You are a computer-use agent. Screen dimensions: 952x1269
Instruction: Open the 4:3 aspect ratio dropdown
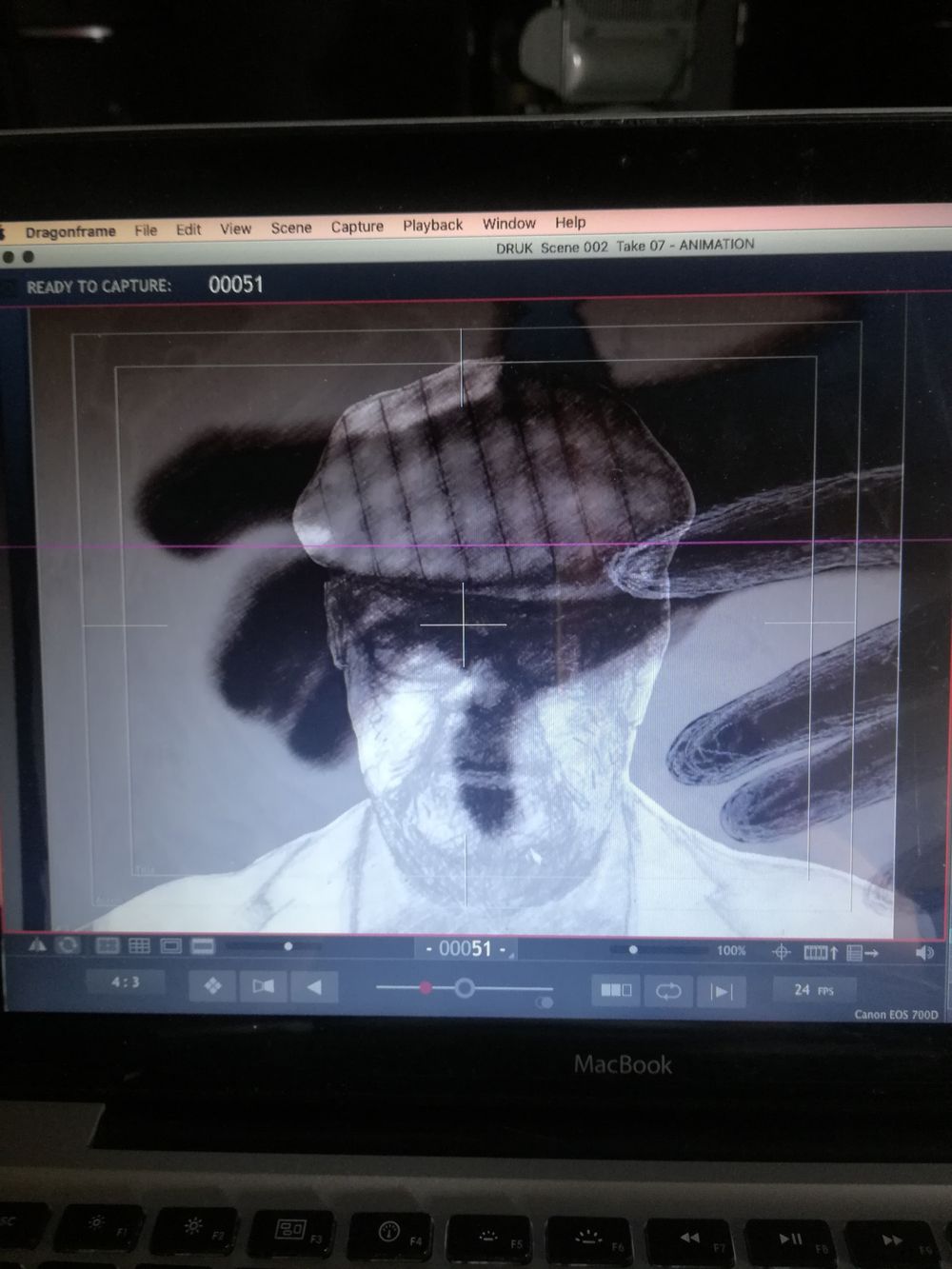click(x=126, y=982)
